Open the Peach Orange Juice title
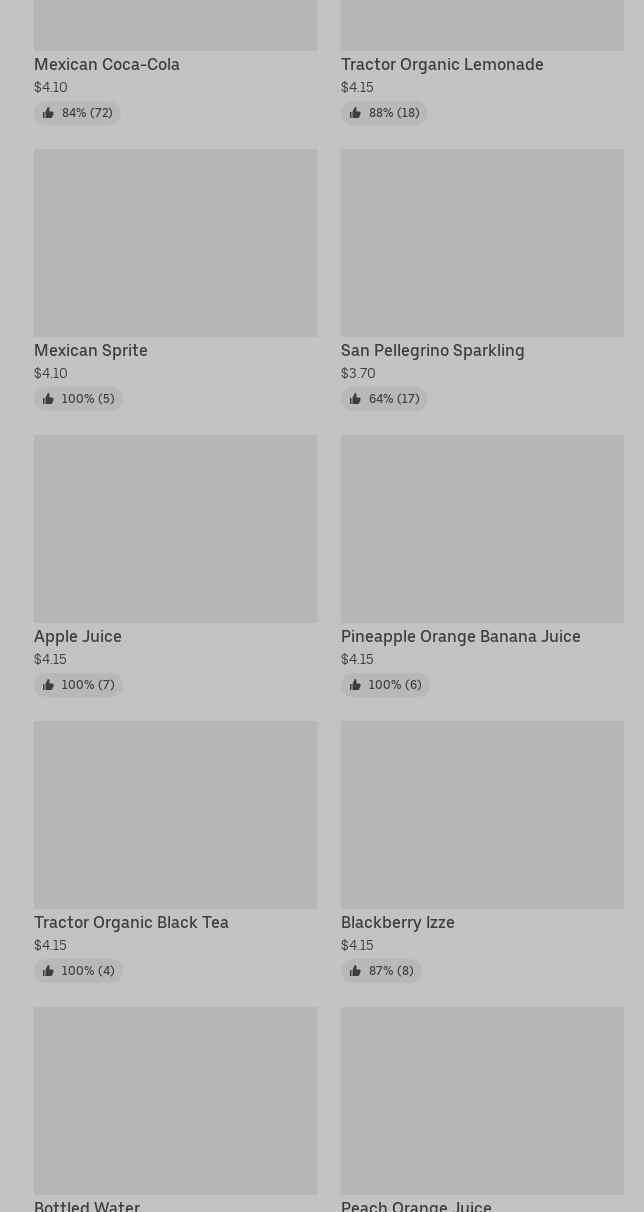 416,1205
